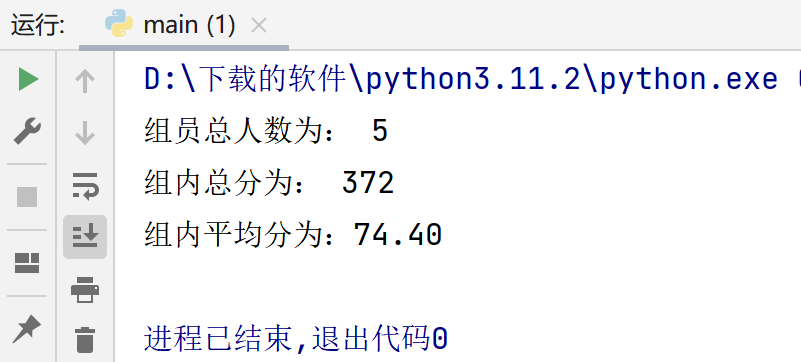Click the up arrow in the console toolbar
Viewport: 801px width, 362px height.
coord(85,81)
